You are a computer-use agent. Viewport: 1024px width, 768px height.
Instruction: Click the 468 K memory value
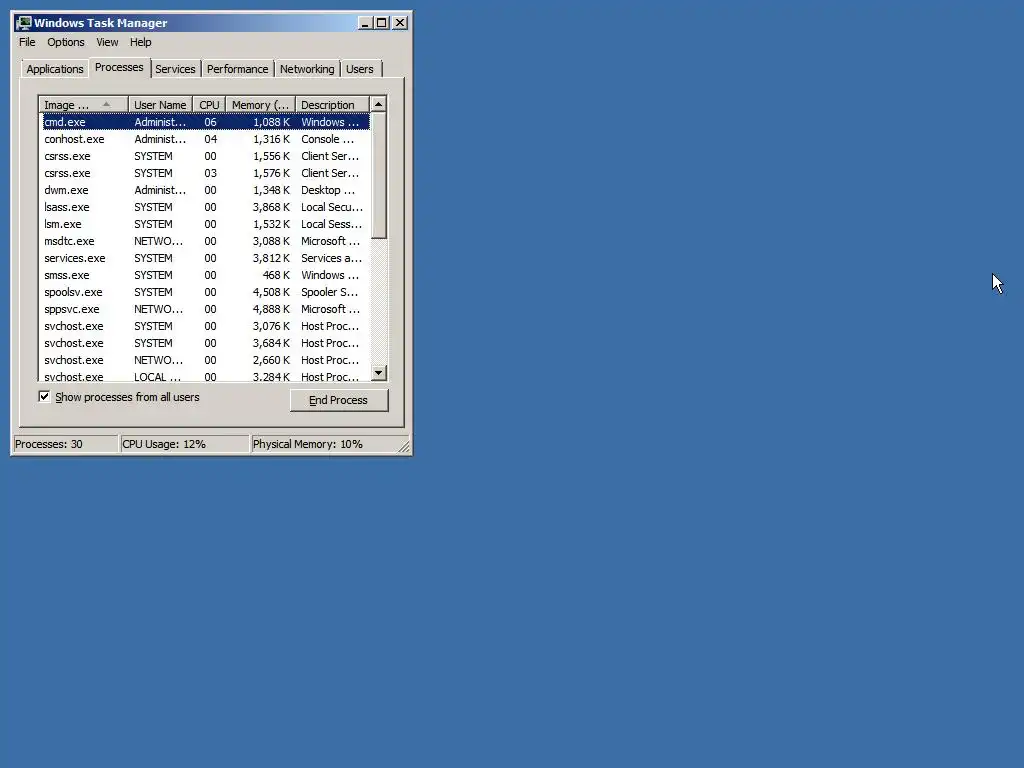pos(276,275)
